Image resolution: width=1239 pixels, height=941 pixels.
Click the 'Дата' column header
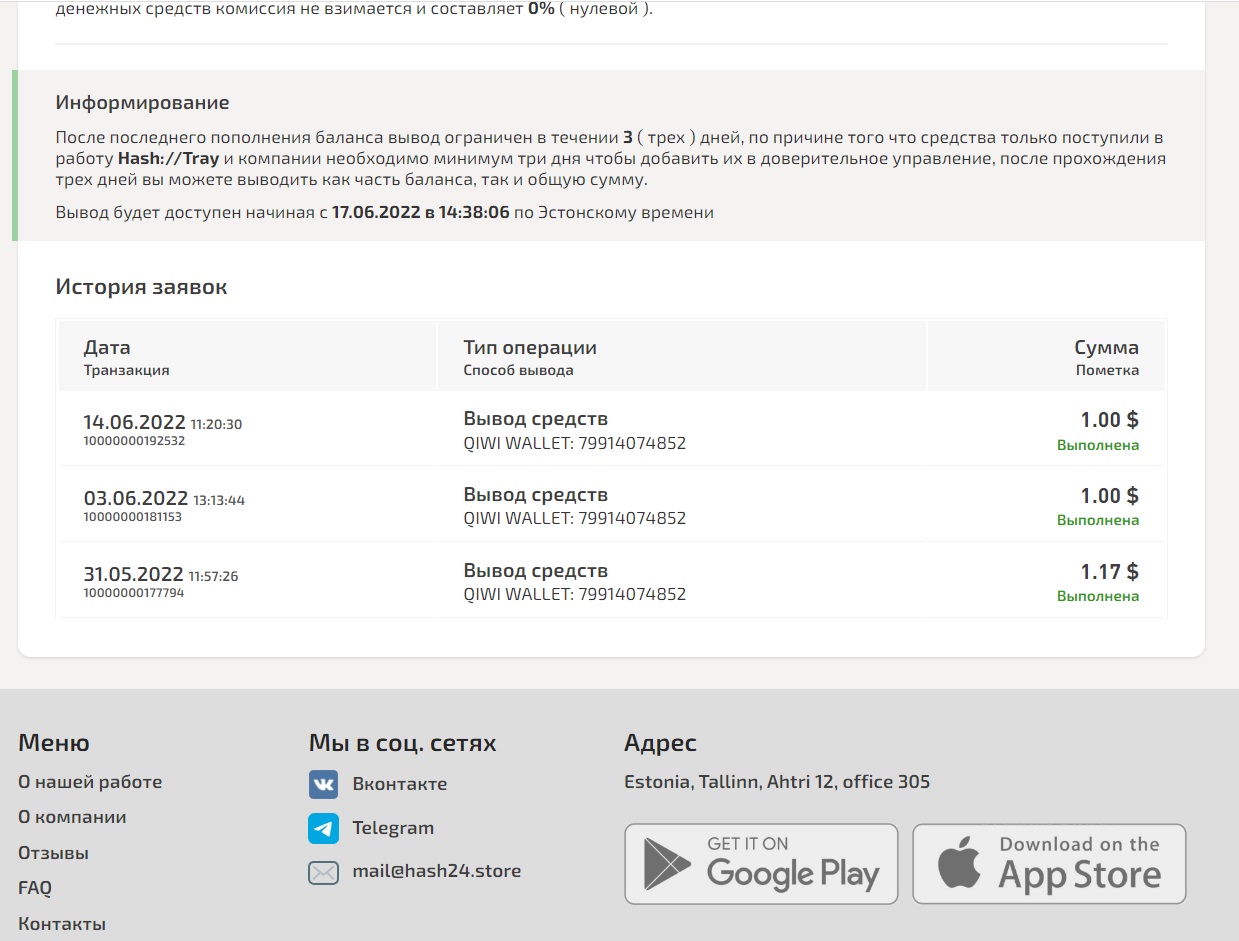107,348
